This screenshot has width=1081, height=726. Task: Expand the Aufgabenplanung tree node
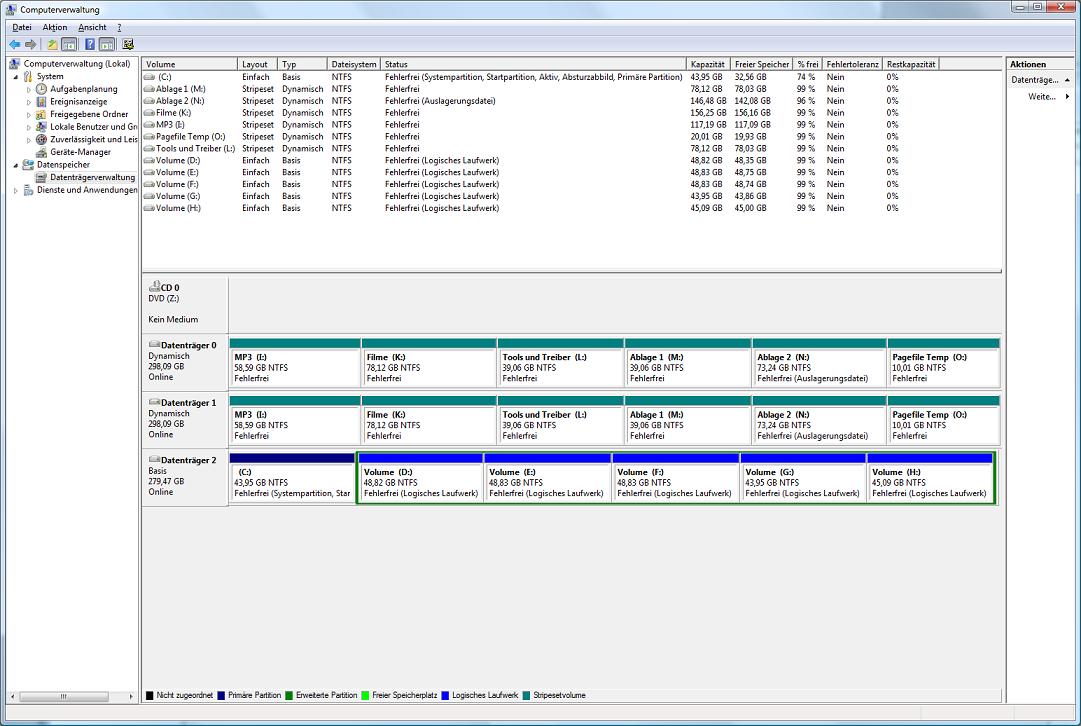[29, 90]
